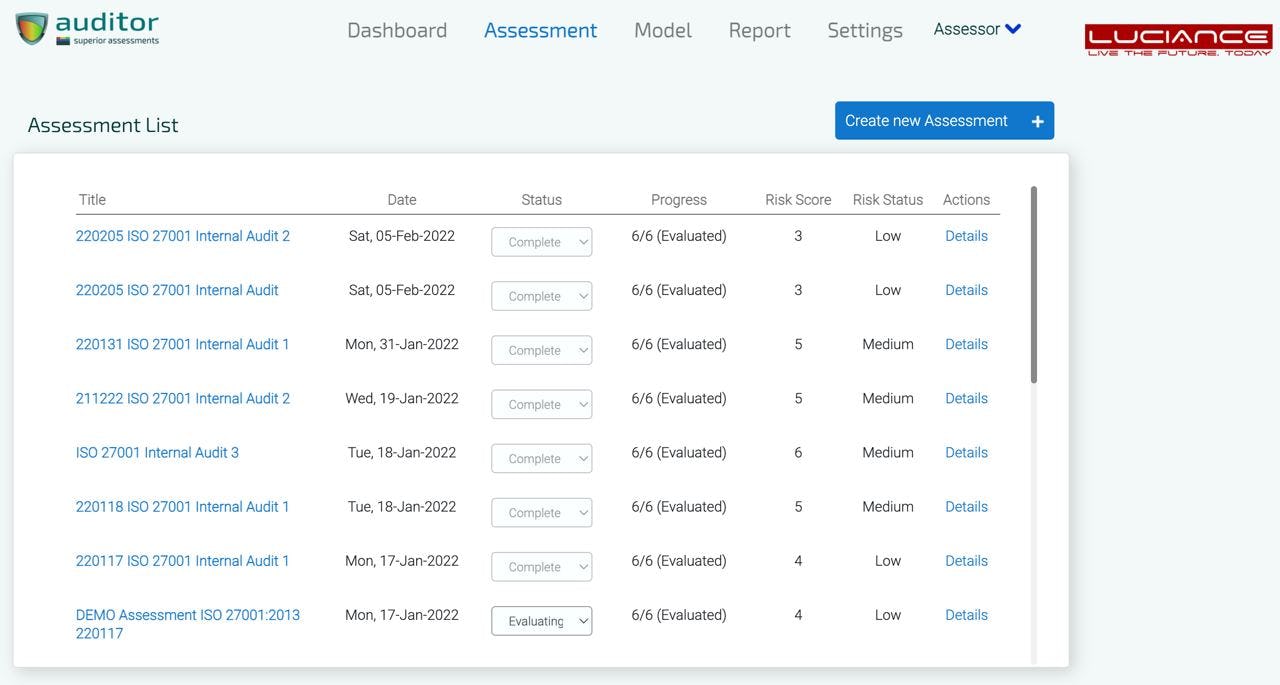Click the plus icon on Create new Assessment
Viewport: 1280px width, 685px height.
point(1037,120)
